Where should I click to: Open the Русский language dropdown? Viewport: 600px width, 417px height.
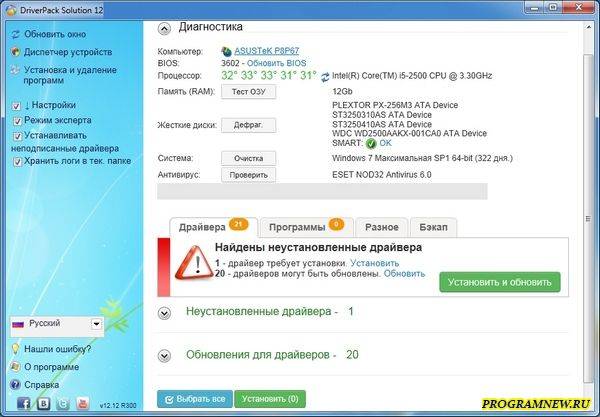click(x=96, y=324)
